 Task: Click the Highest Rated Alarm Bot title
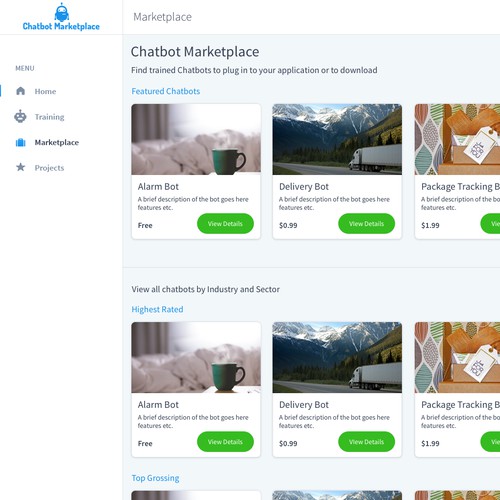click(158, 405)
